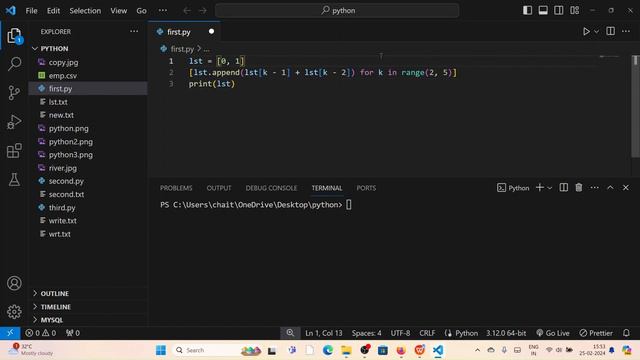Viewport: 640px width, 360px height.
Task: Open the Selection menu
Action: click(85, 11)
